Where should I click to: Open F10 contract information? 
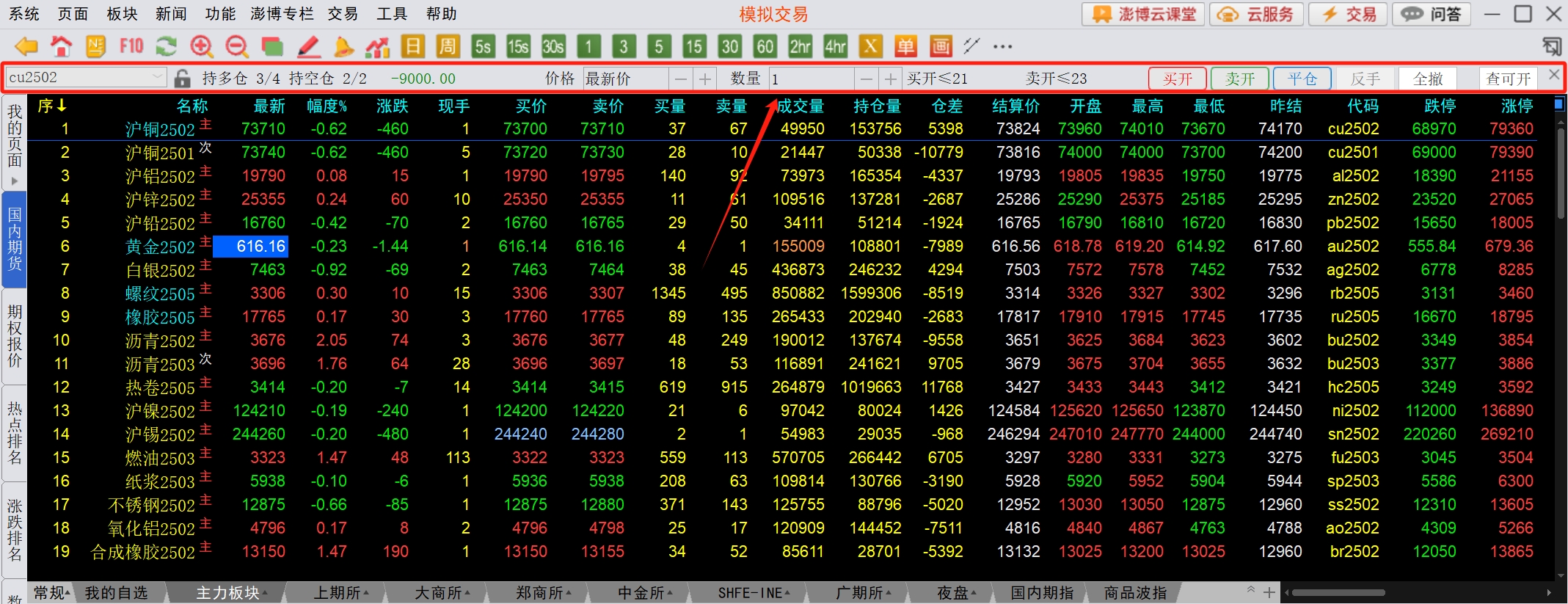click(x=131, y=46)
